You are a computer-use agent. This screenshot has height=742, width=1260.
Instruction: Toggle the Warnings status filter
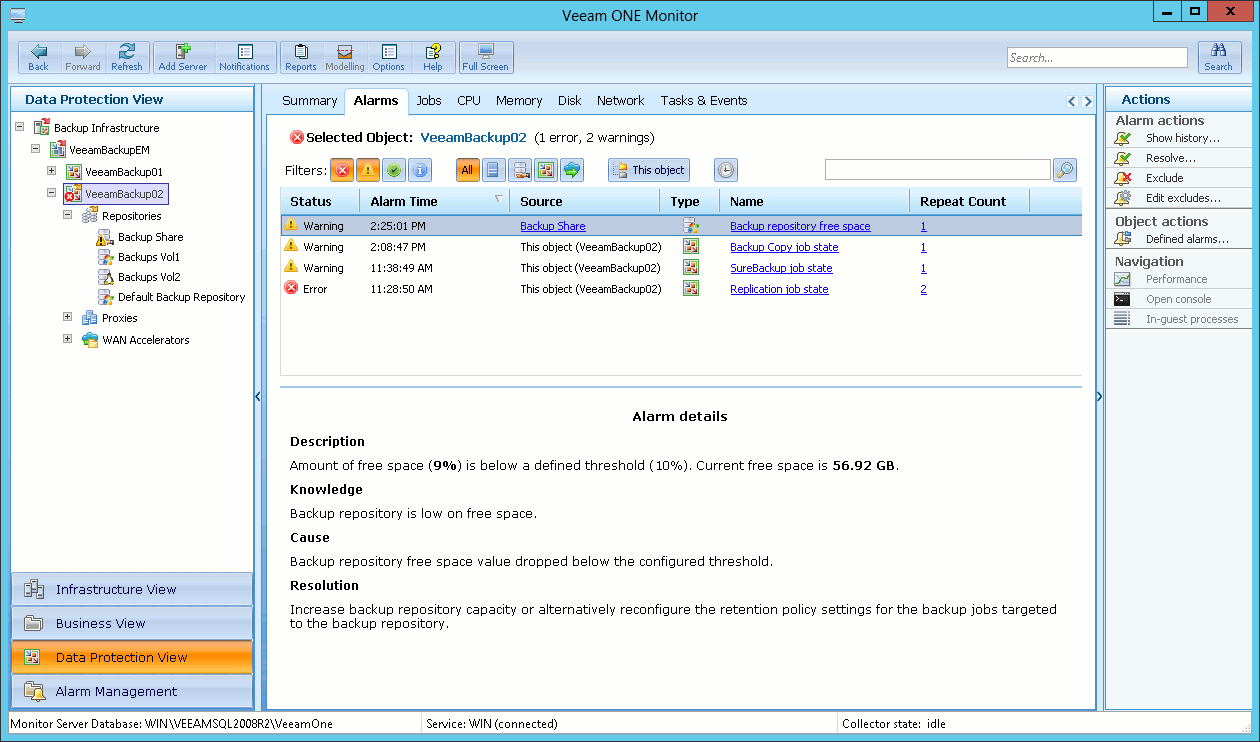pyautogui.click(x=368, y=170)
